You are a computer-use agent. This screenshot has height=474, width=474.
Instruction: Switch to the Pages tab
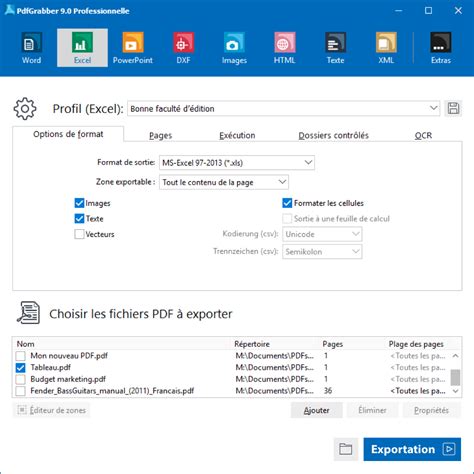coord(160,135)
